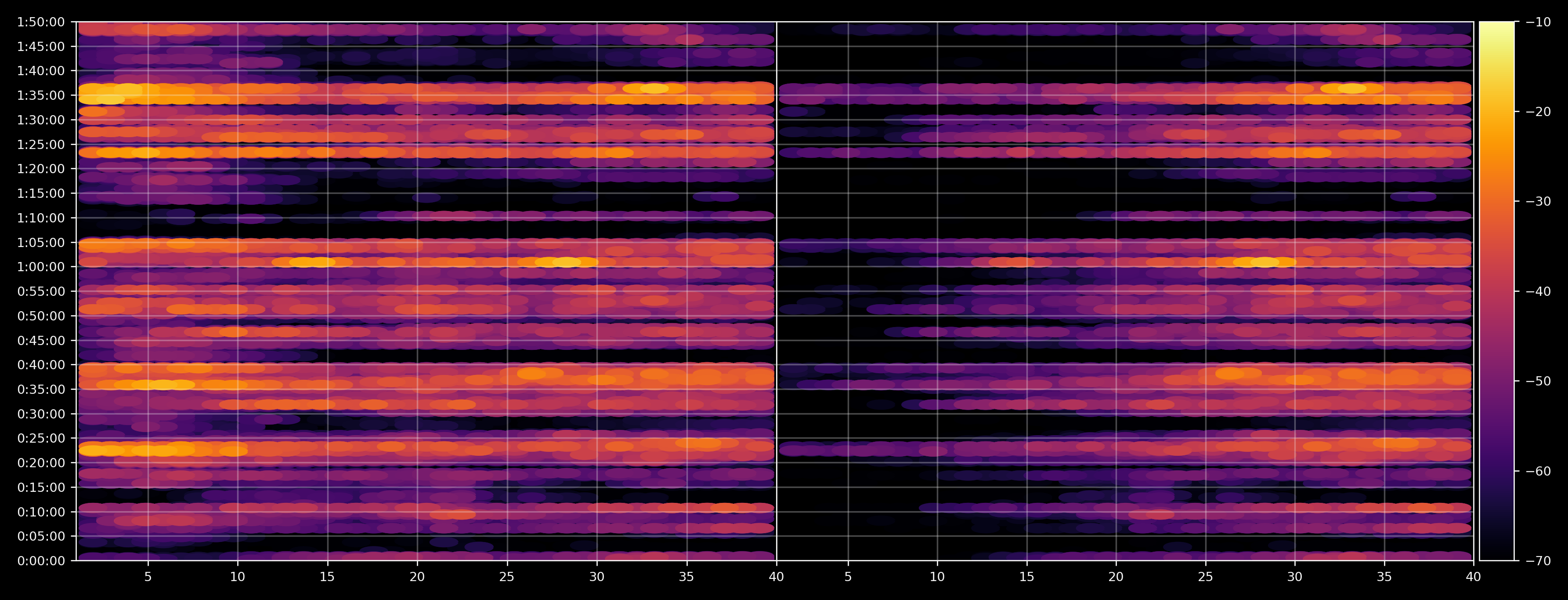The image size is (1568, 600).
Task: Click the 0:50:00 time axis label
Action: [x=41, y=316]
